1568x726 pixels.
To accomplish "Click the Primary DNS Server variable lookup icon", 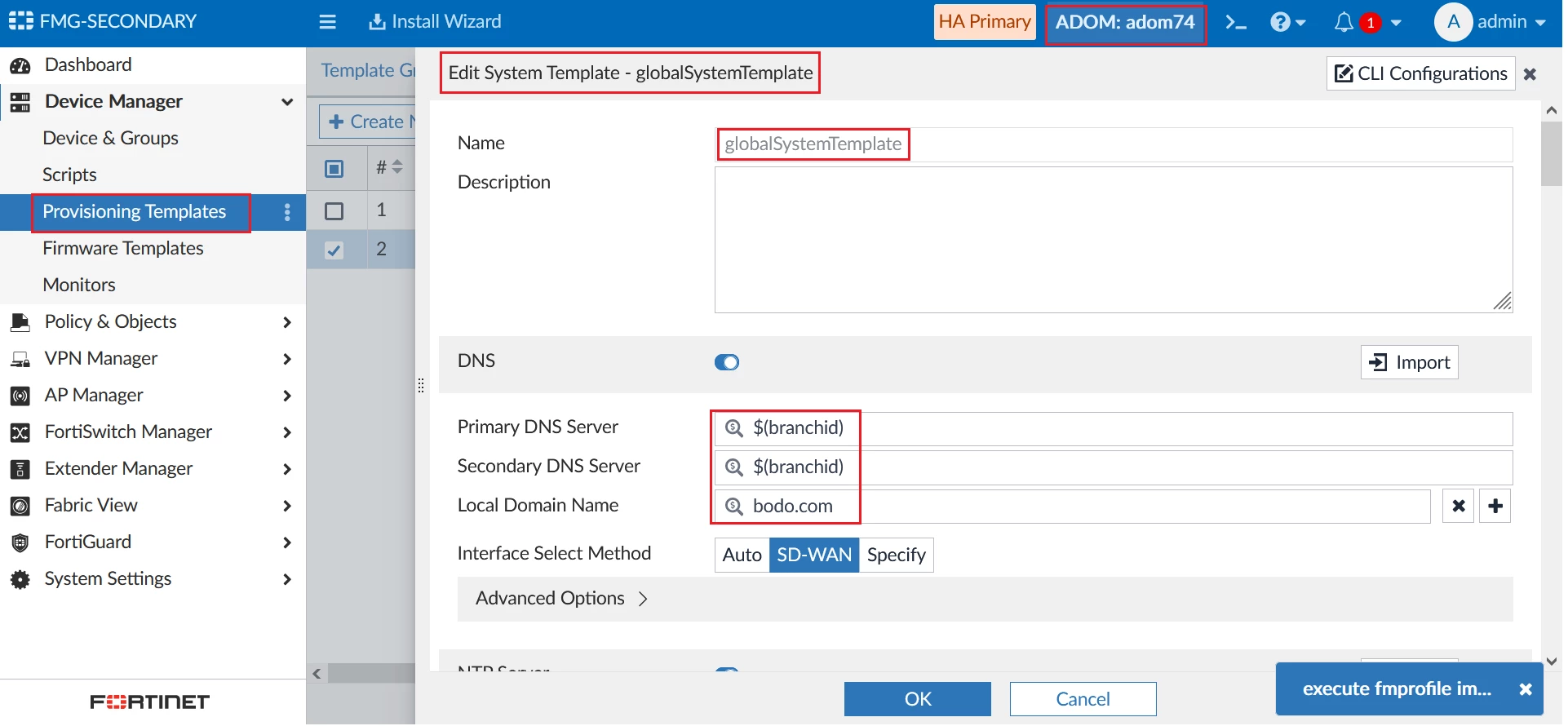I will tap(734, 428).
